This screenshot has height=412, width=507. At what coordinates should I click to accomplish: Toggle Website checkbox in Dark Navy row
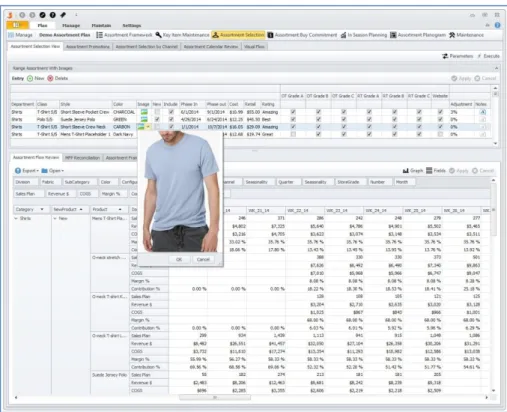(440, 134)
